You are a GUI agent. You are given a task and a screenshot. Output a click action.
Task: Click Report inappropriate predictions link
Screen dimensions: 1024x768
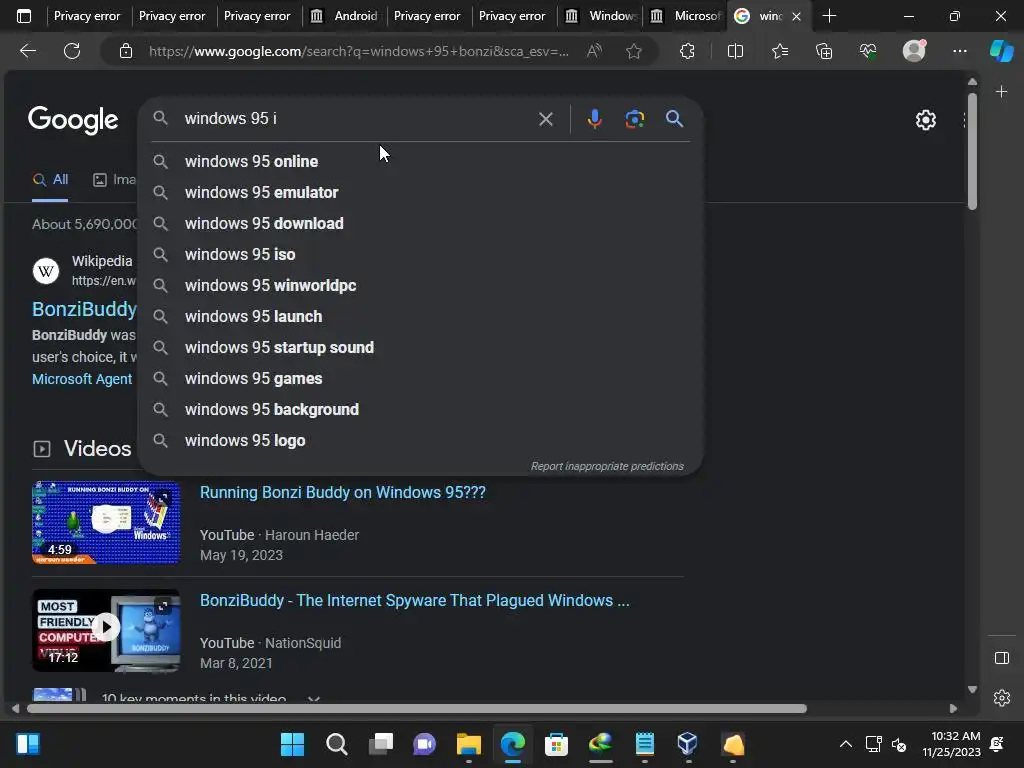[x=607, y=466]
